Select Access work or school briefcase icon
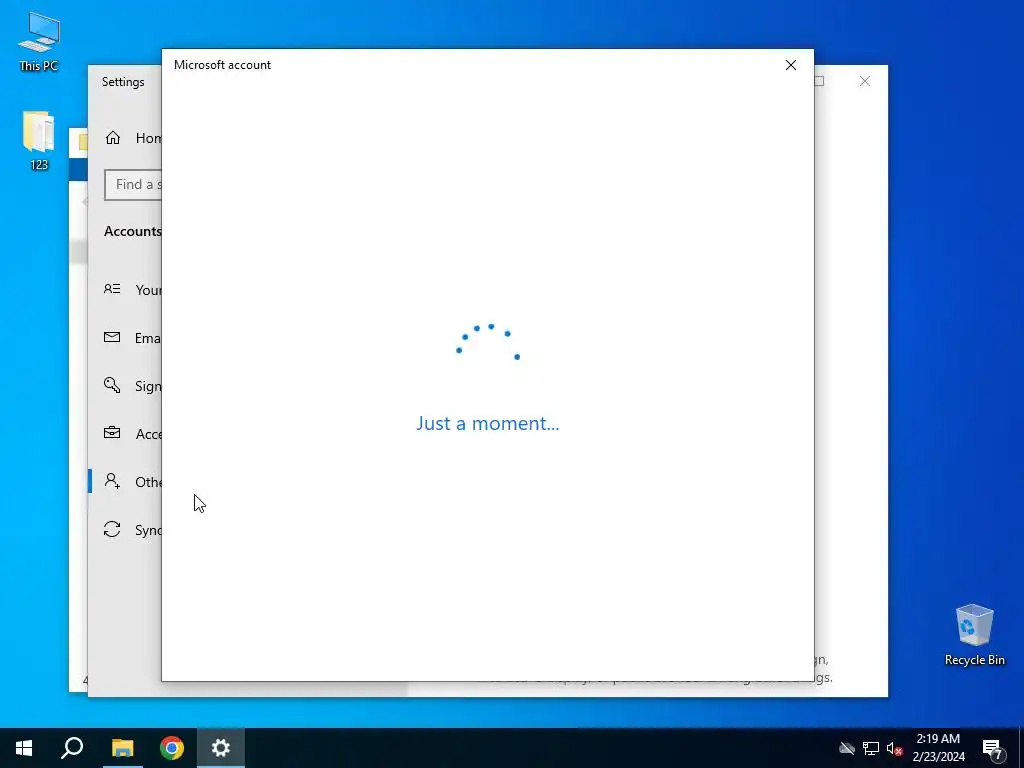Viewport: 1024px width, 768px height. pos(112,433)
